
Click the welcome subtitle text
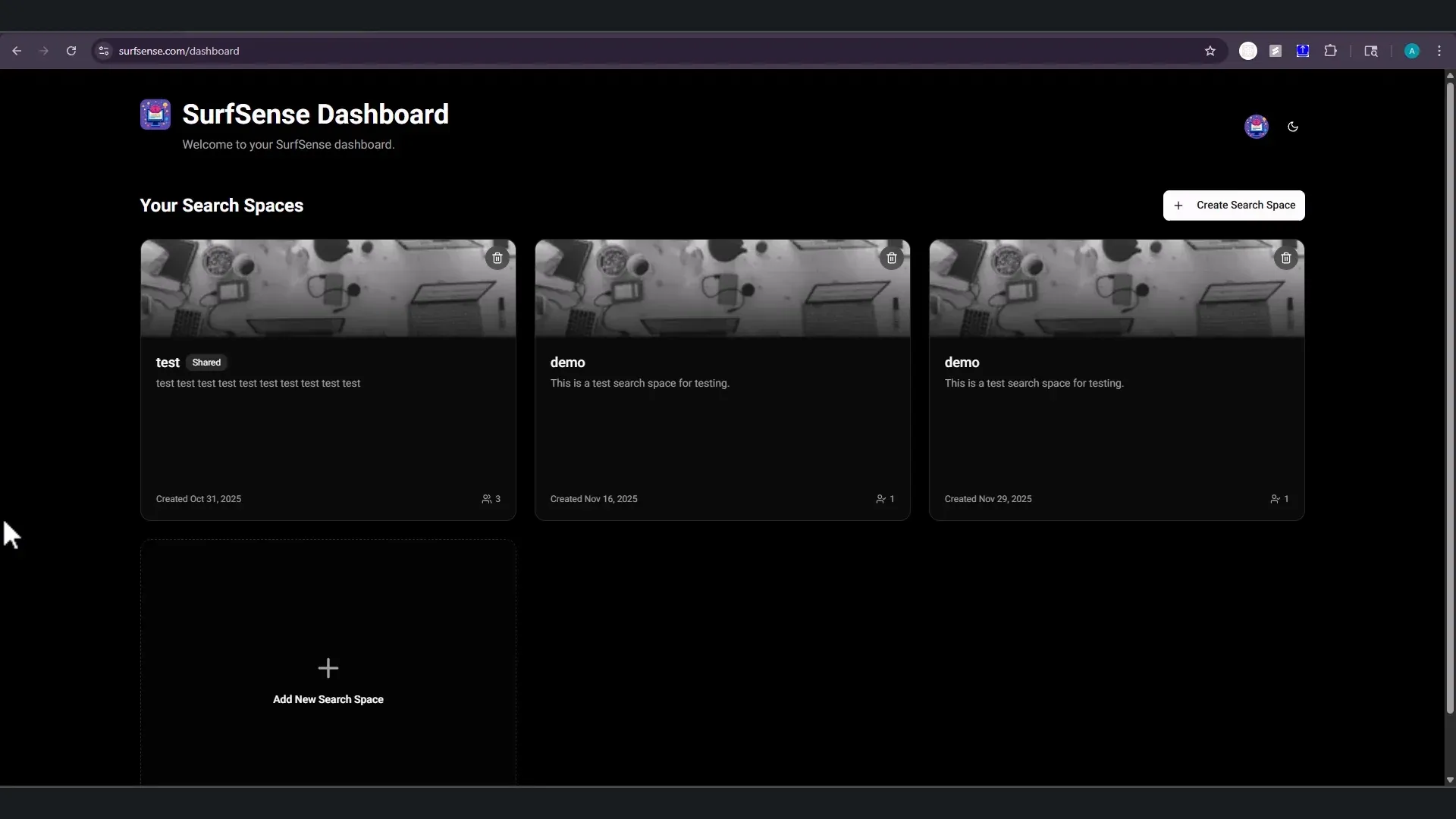click(x=288, y=145)
